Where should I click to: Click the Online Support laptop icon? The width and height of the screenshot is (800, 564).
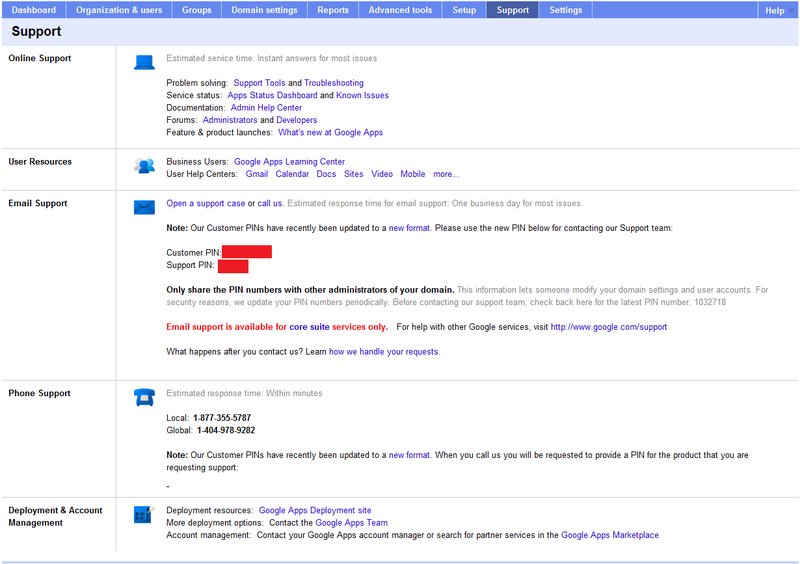pos(144,62)
